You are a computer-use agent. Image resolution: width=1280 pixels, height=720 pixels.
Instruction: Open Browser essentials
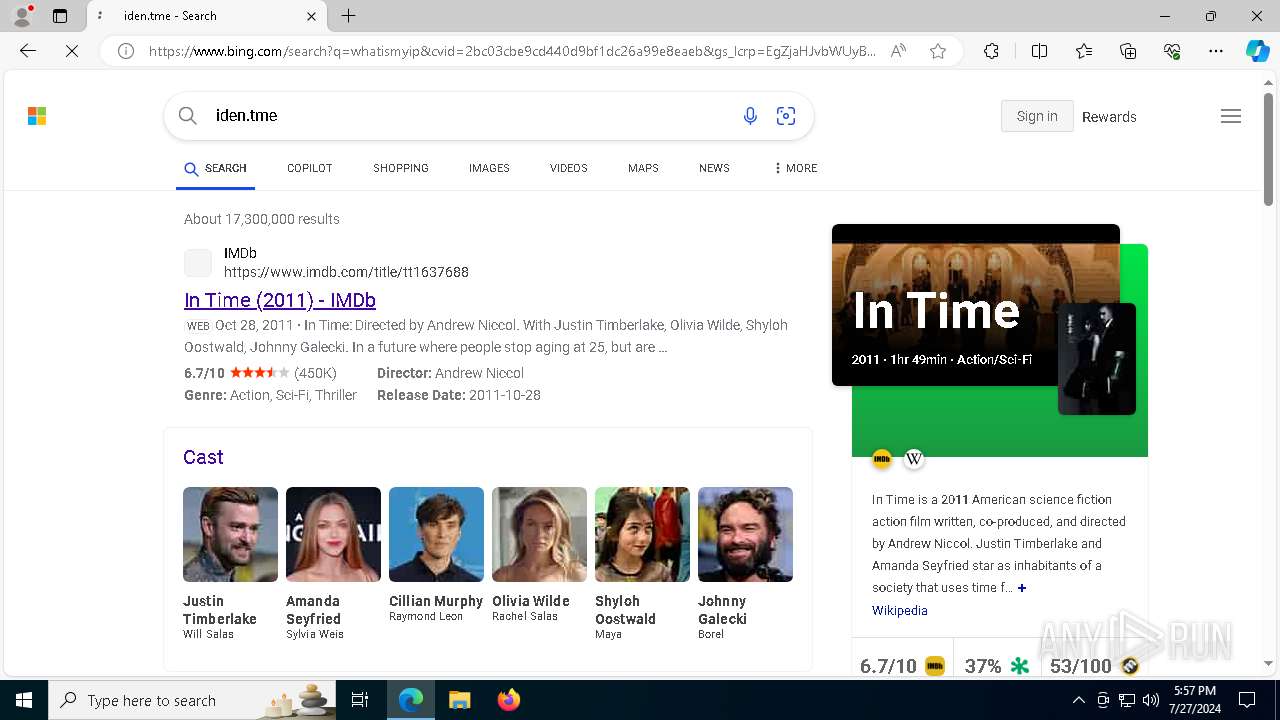[1172, 51]
